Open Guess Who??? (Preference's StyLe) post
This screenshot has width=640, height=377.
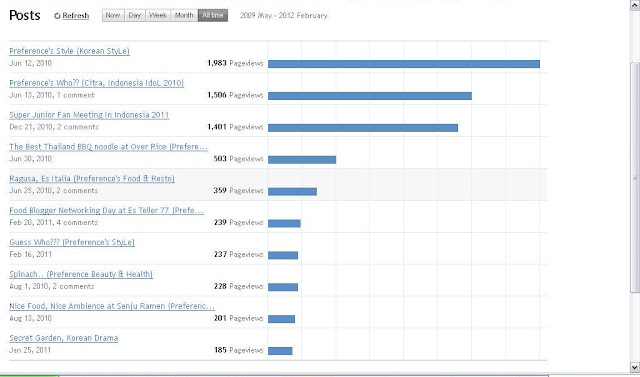click(x=72, y=242)
